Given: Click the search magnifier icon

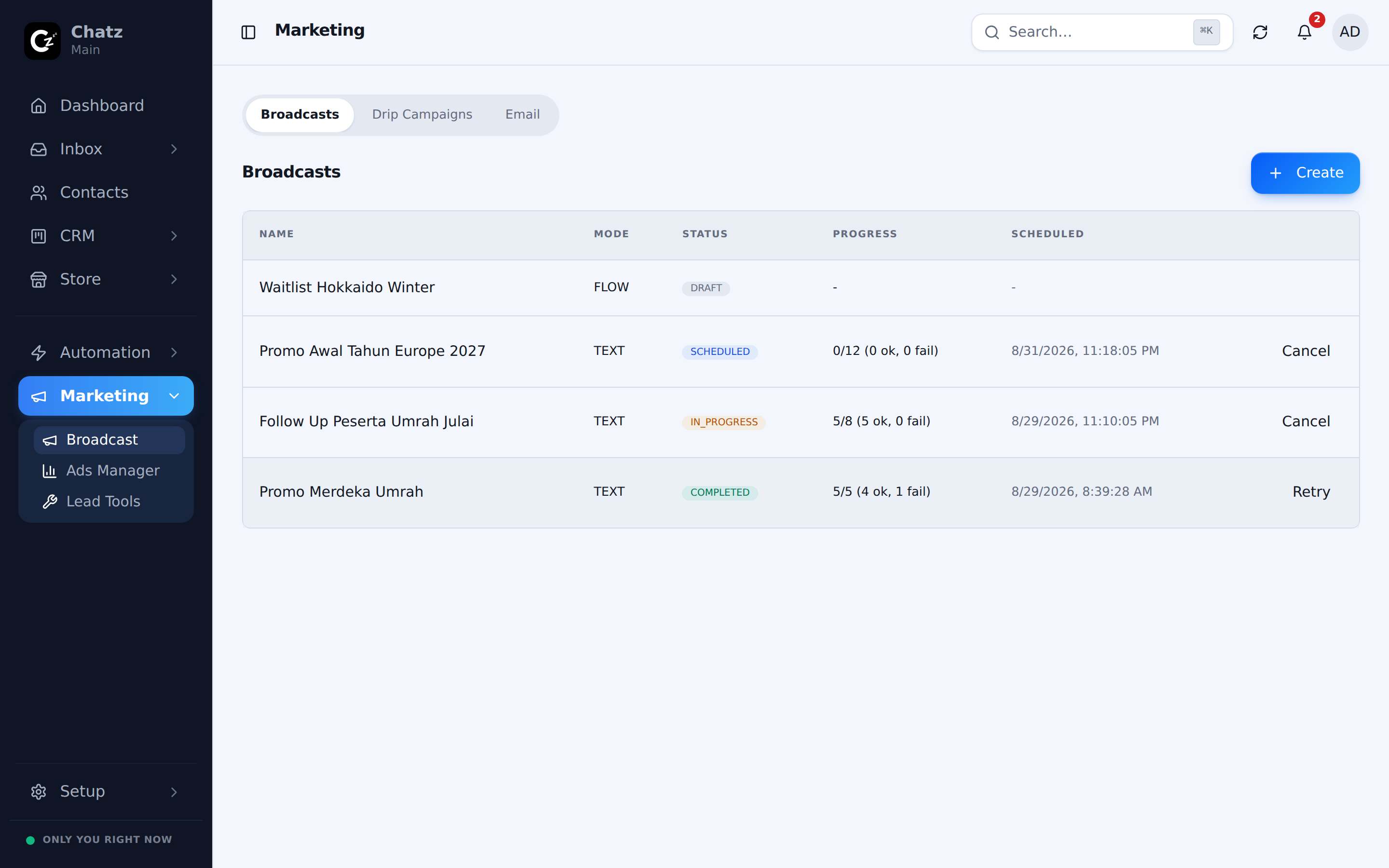Looking at the screenshot, I should coord(992,32).
